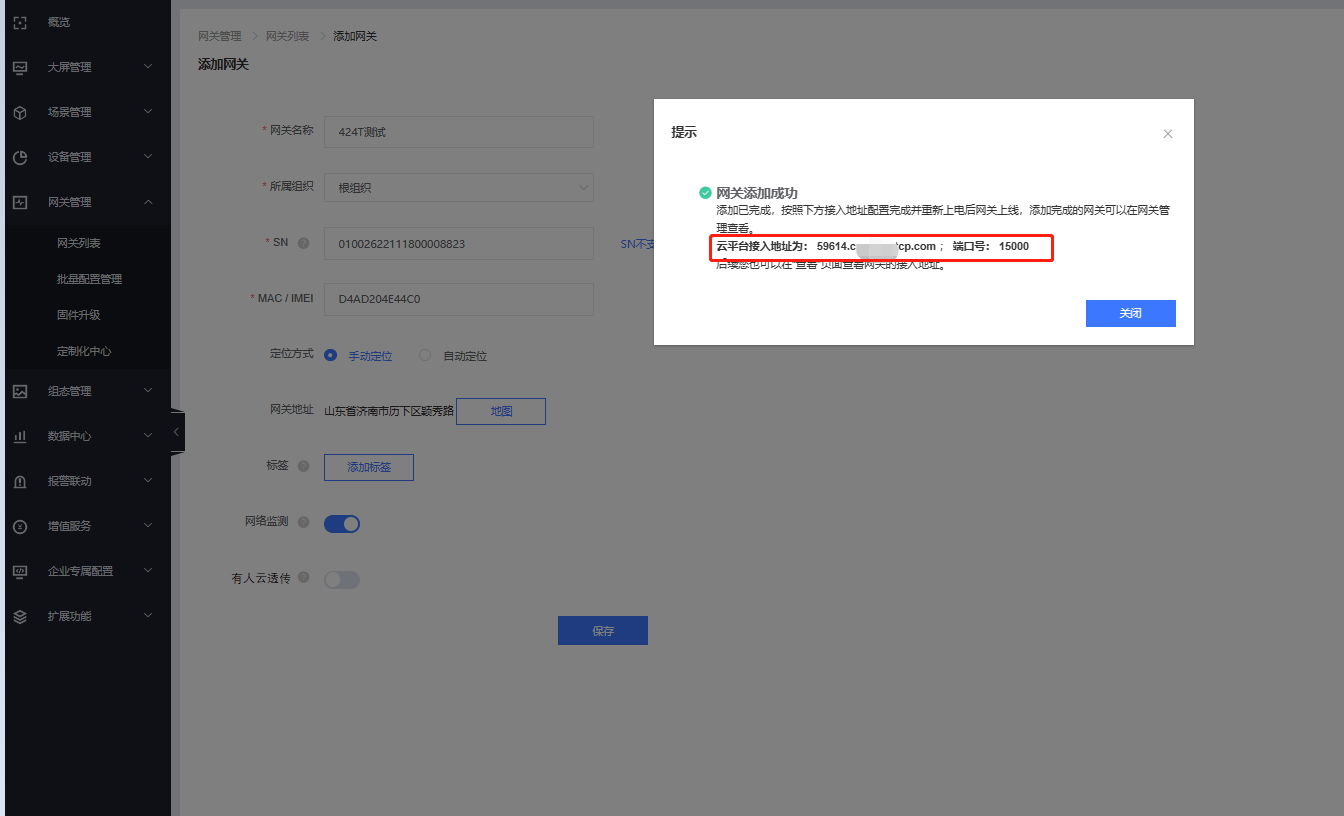Expand the 增值服务 menu chevron
The image size is (1344, 816).
pyautogui.click(x=148, y=526)
